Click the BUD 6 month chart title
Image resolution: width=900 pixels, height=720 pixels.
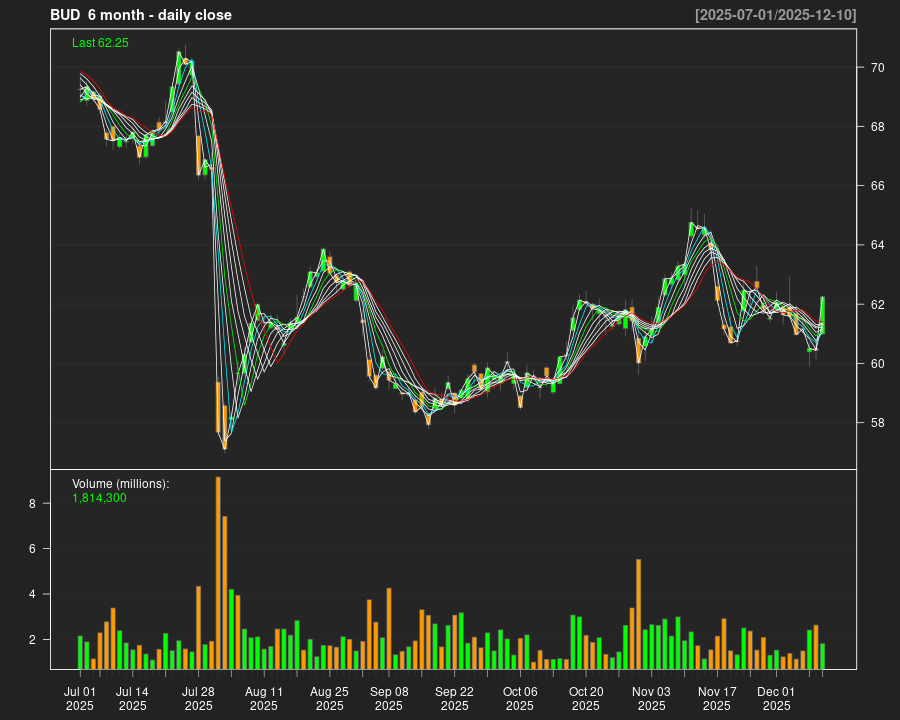(x=141, y=15)
